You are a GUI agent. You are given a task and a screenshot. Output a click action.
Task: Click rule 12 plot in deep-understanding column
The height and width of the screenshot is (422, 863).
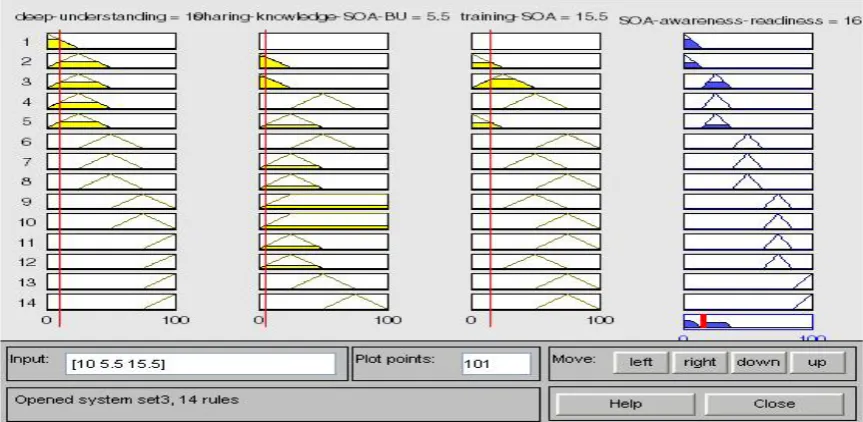click(112, 262)
